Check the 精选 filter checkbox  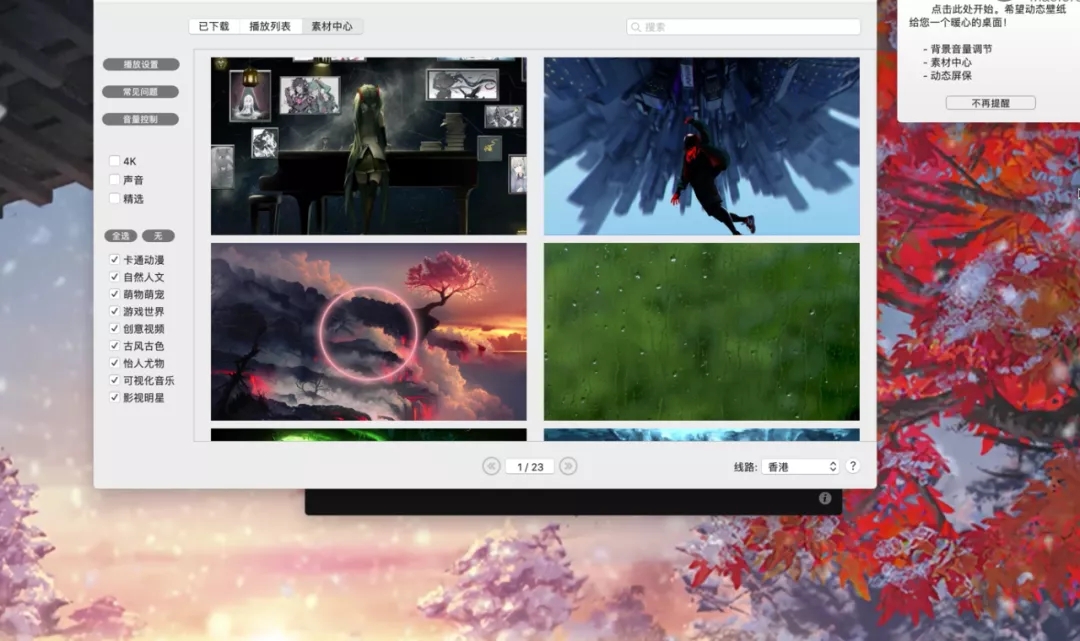click(114, 198)
